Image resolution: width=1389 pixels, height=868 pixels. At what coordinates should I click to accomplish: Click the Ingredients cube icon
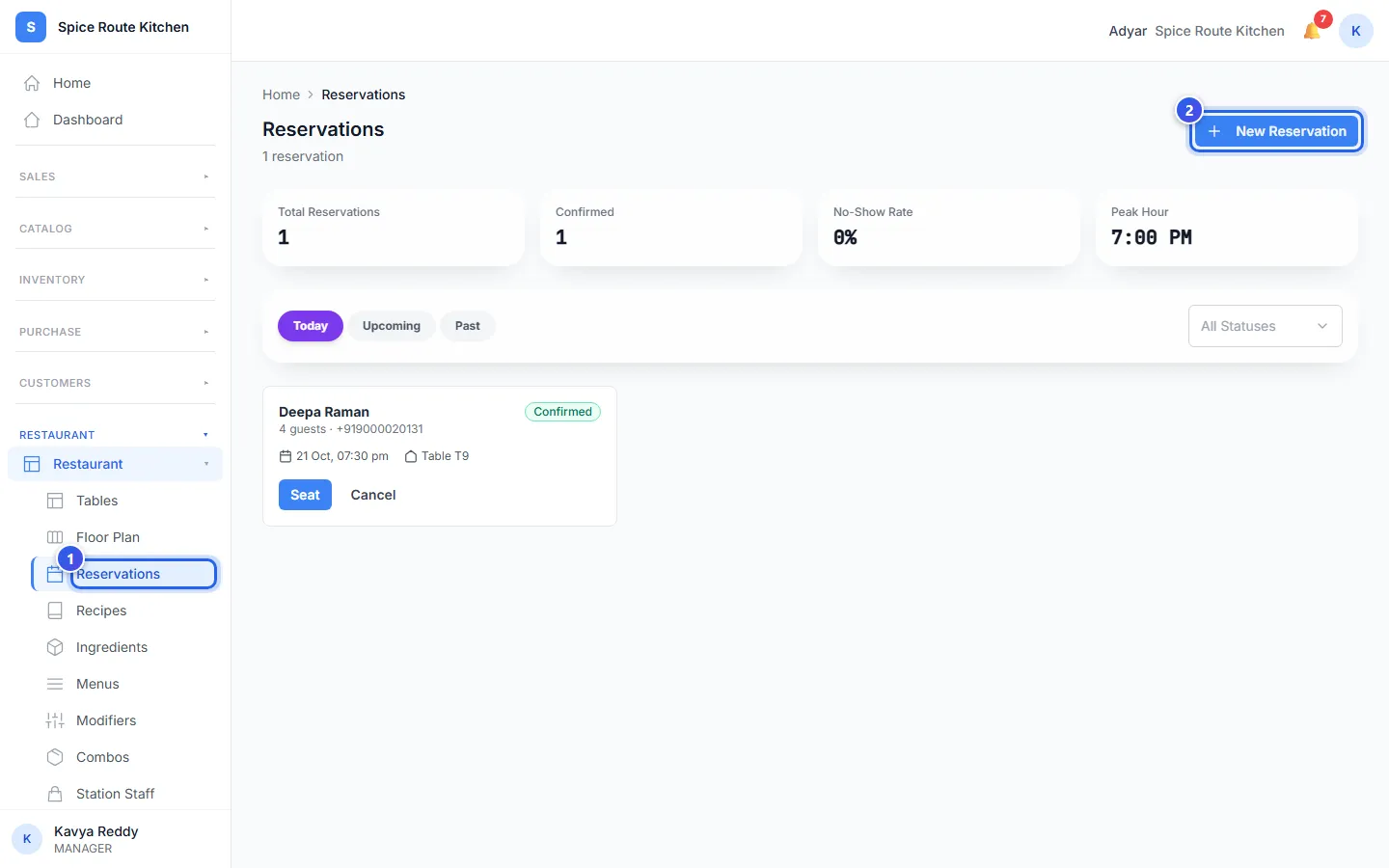coord(55,647)
